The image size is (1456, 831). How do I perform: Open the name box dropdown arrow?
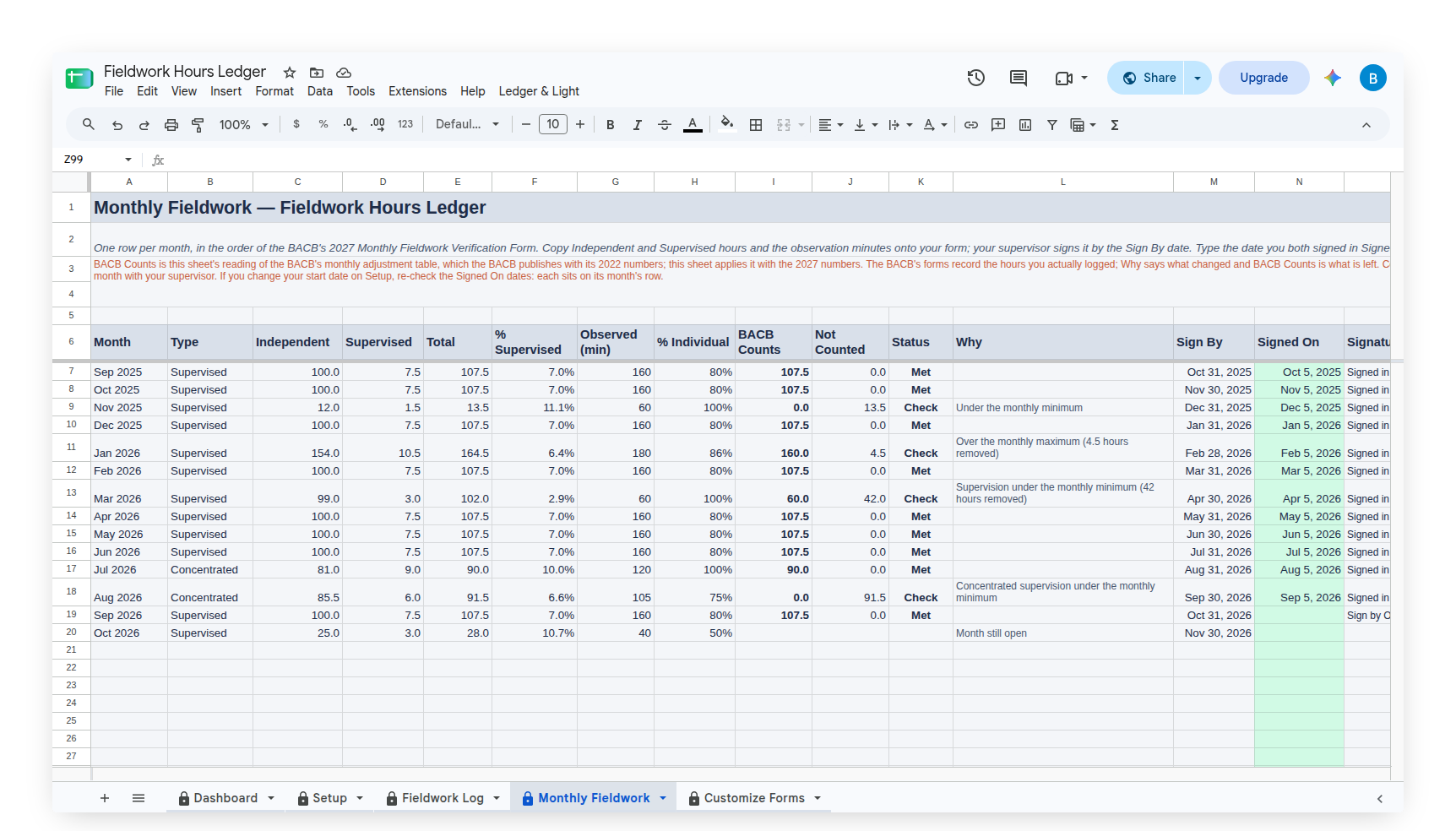tap(128, 160)
